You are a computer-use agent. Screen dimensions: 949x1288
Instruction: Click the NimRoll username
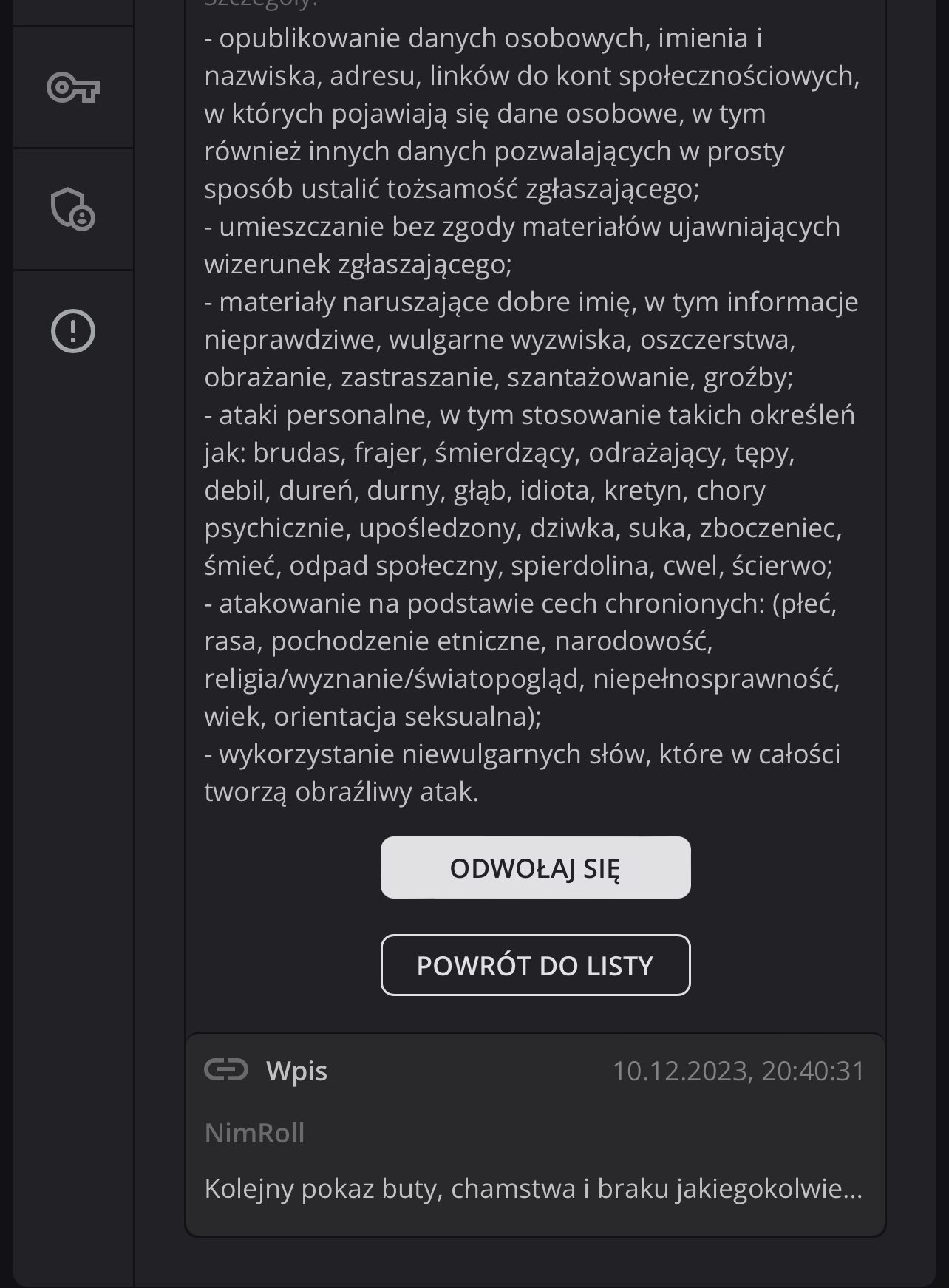click(254, 1133)
